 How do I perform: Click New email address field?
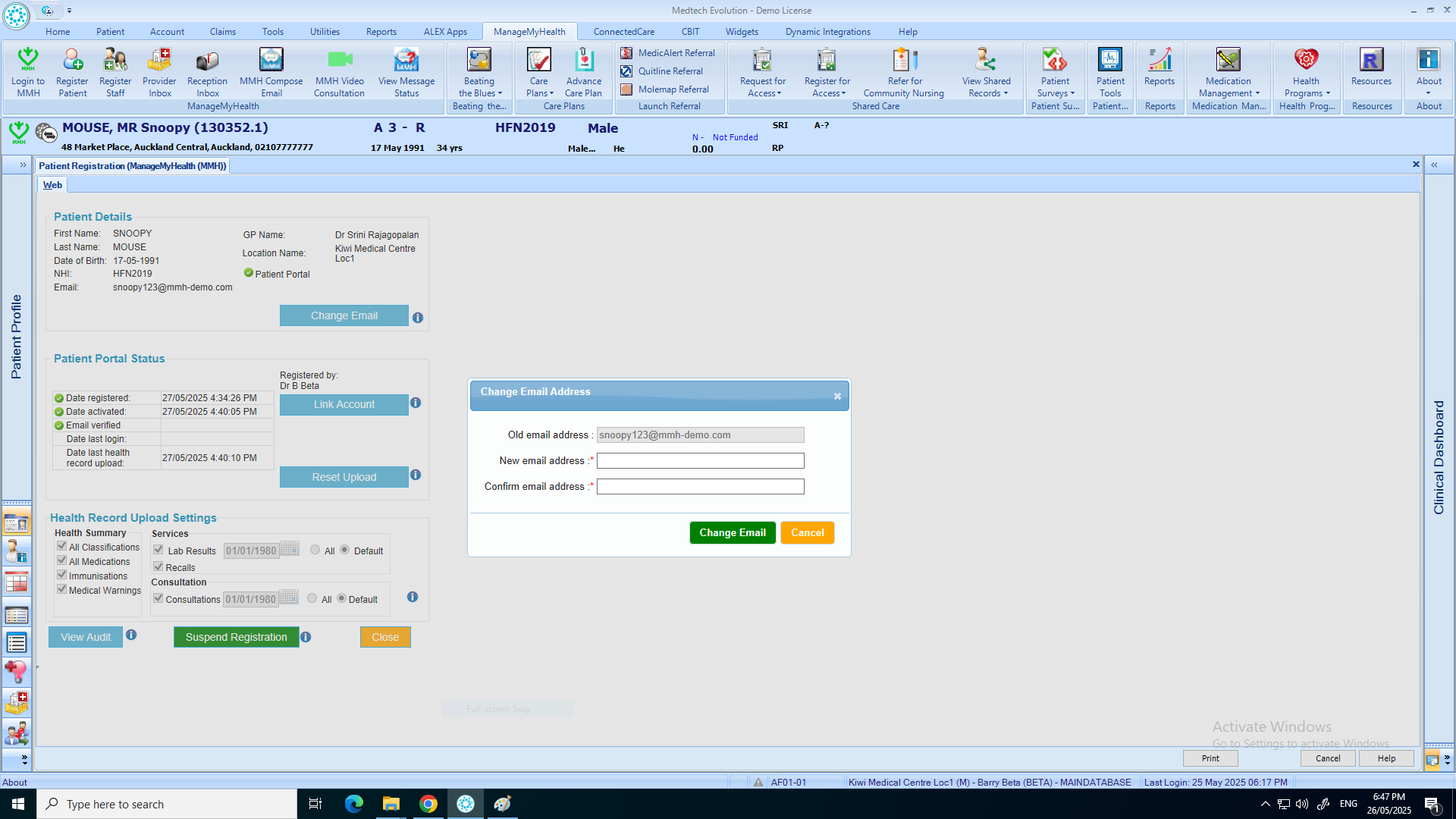point(700,461)
